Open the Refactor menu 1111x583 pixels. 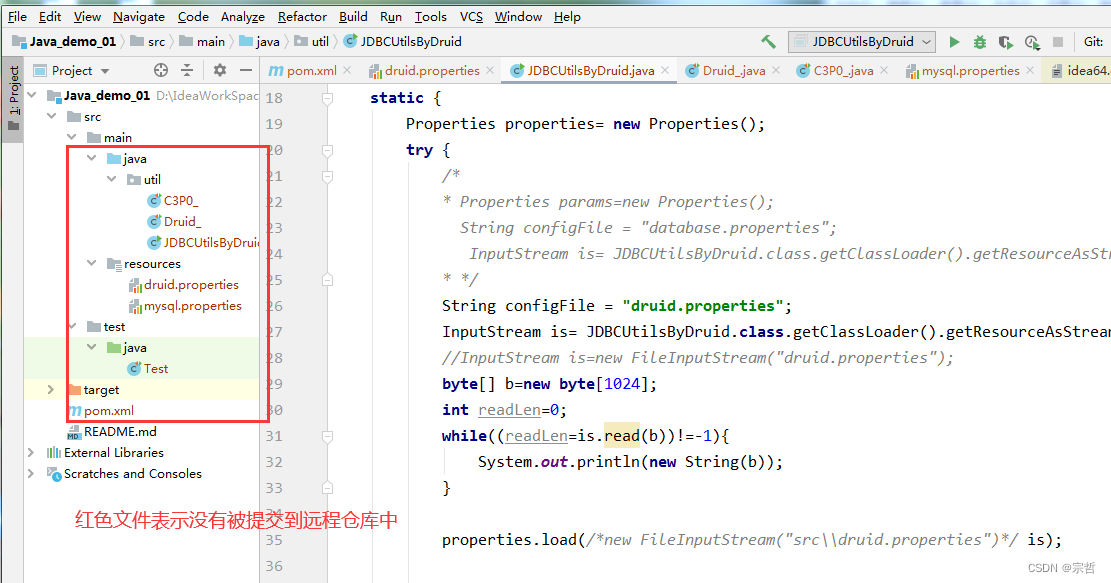click(302, 16)
